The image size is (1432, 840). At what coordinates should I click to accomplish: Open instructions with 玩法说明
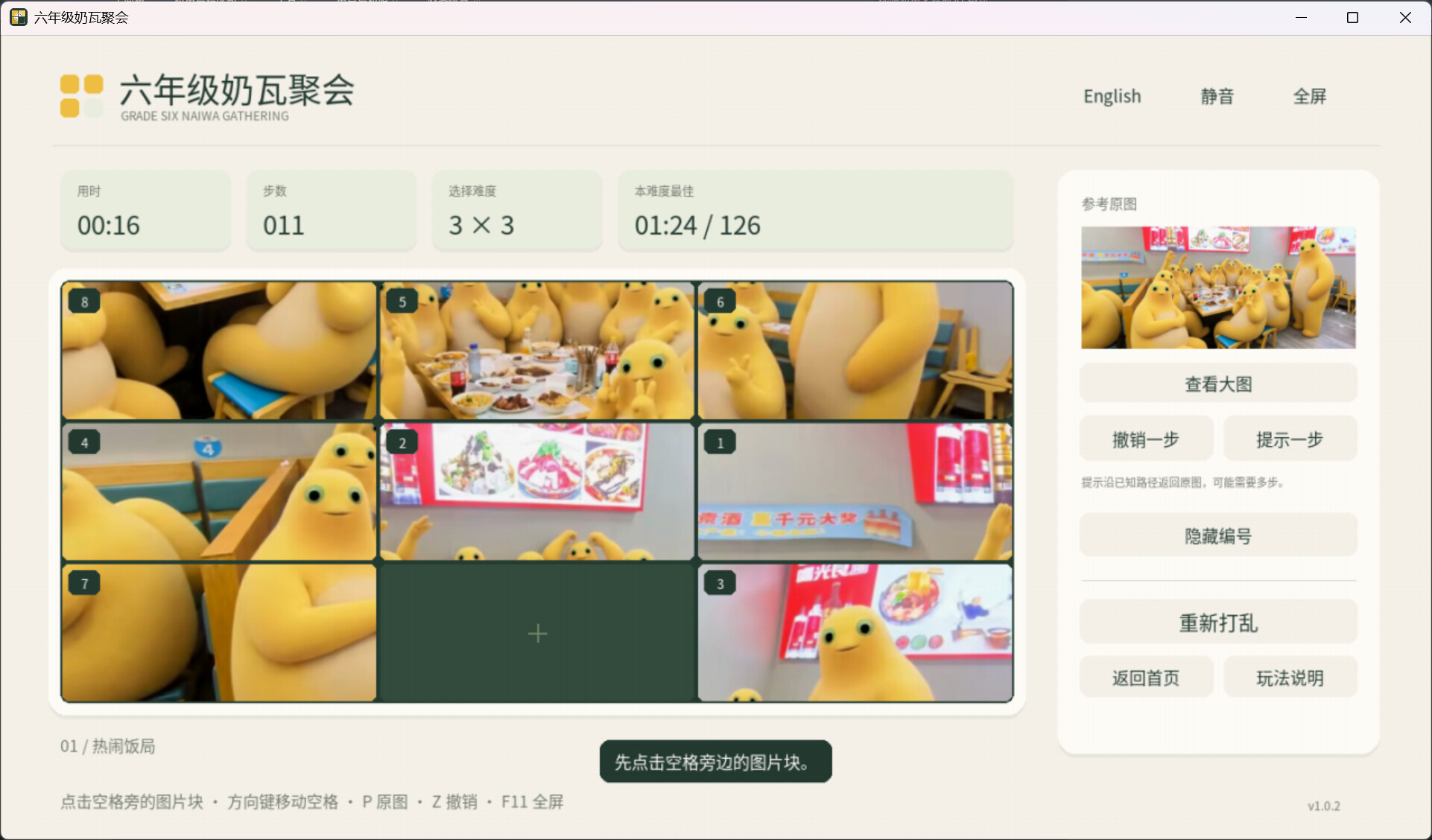tap(1290, 678)
